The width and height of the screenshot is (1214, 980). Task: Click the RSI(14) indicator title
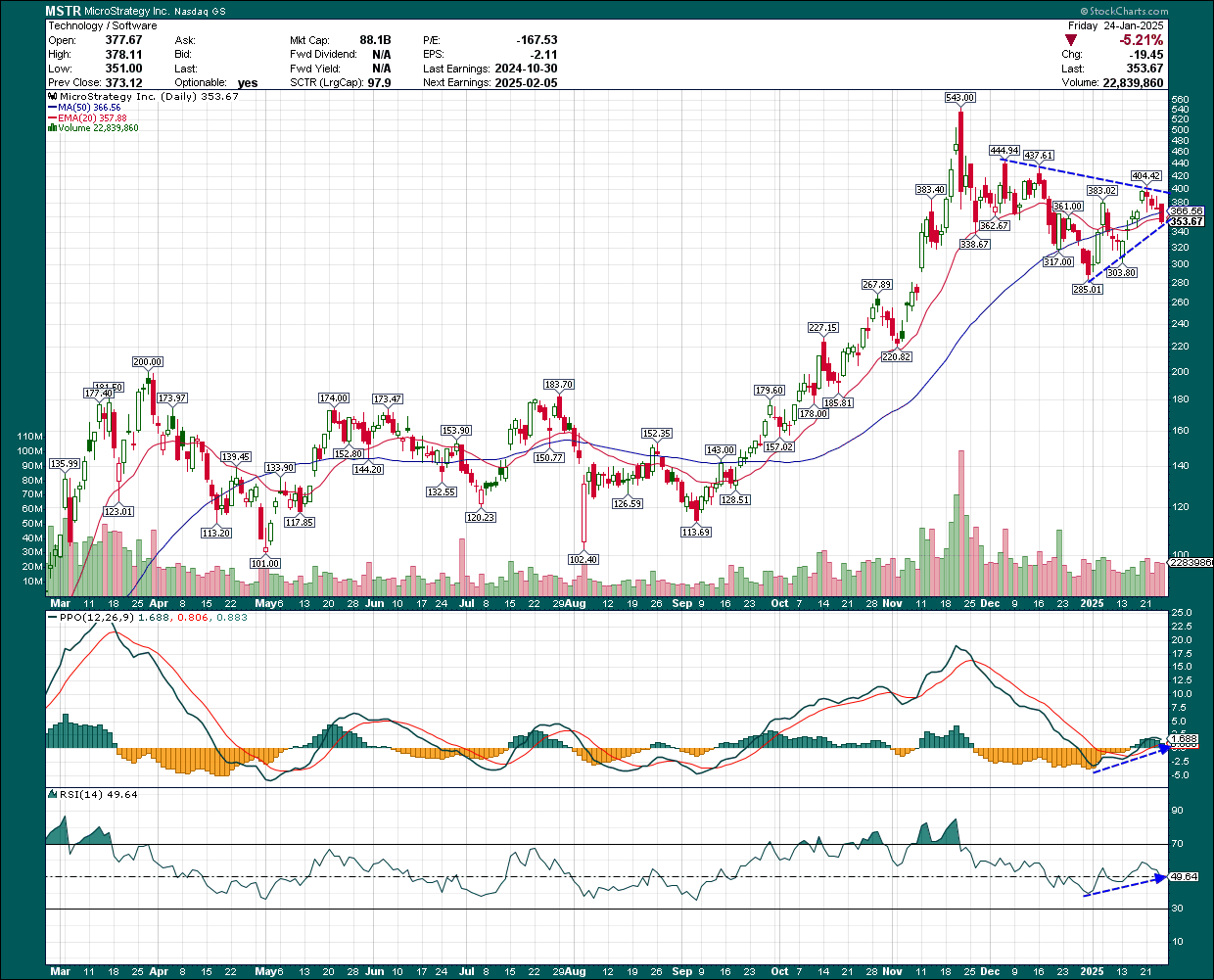[x=84, y=794]
